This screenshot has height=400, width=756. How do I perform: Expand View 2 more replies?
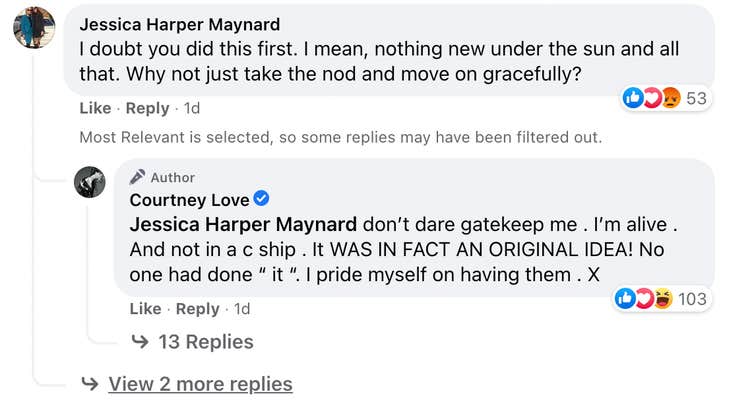click(x=200, y=383)
